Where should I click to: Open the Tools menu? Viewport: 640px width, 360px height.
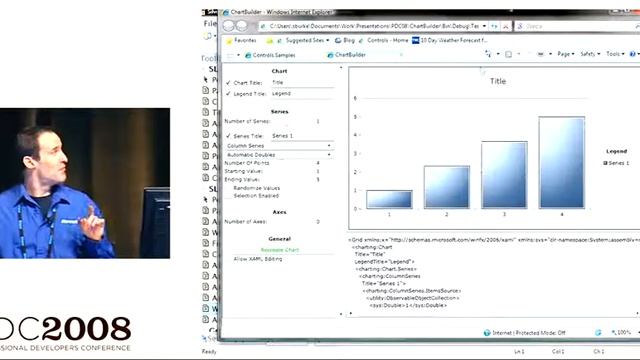615,54
